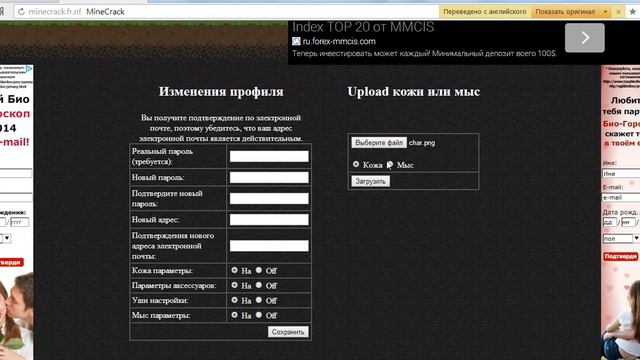
Task: Open the dropdown arrow in left ad
Action: coord(7,238)
